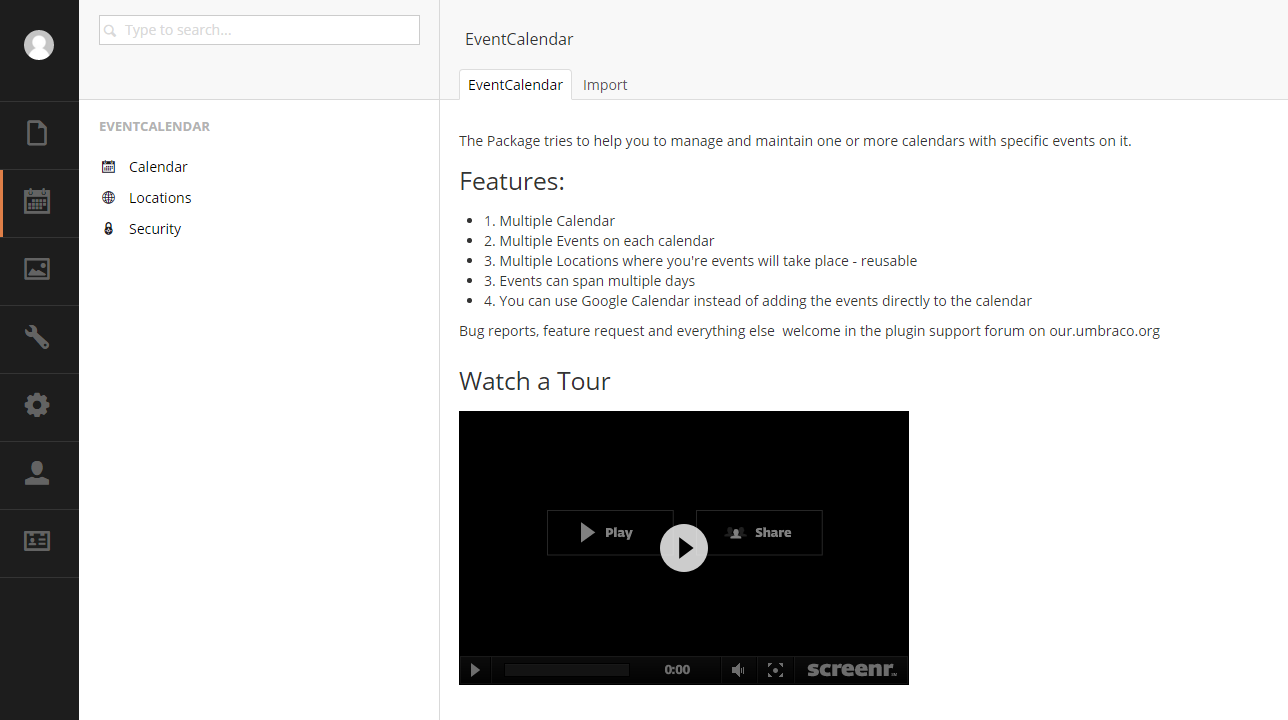Select the Locations tree node
The image size is (1288, 720).
(x=160, y=198)
